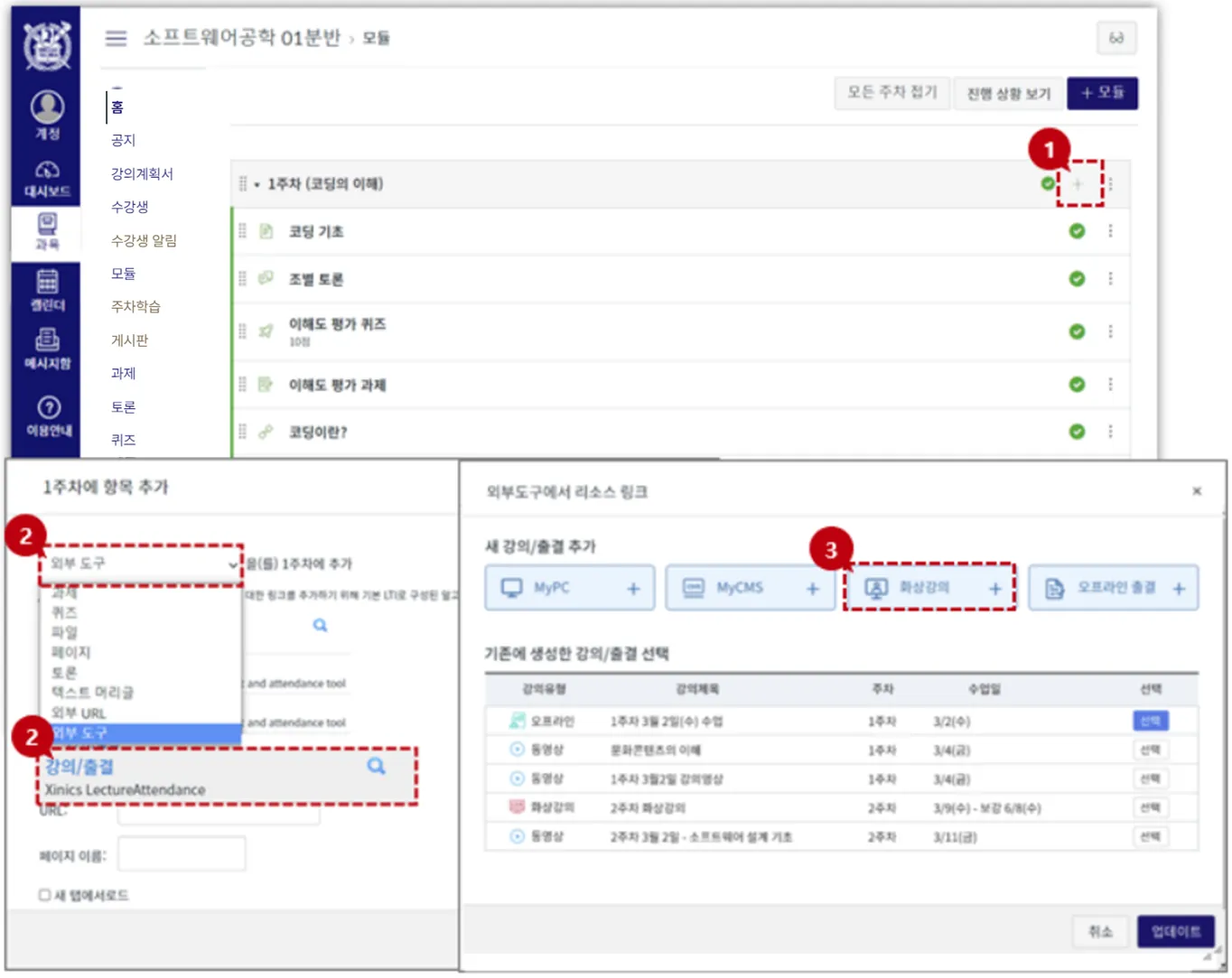Click the assignment icon beside 이해도 평가 과제
1232x978 pixels.
tap(266, 385)
